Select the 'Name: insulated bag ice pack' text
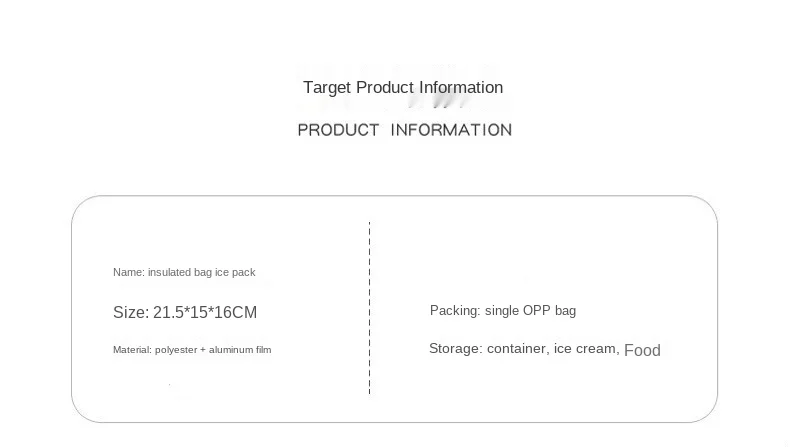The width and height of the screenshot is (790, 447). (184, 272)
